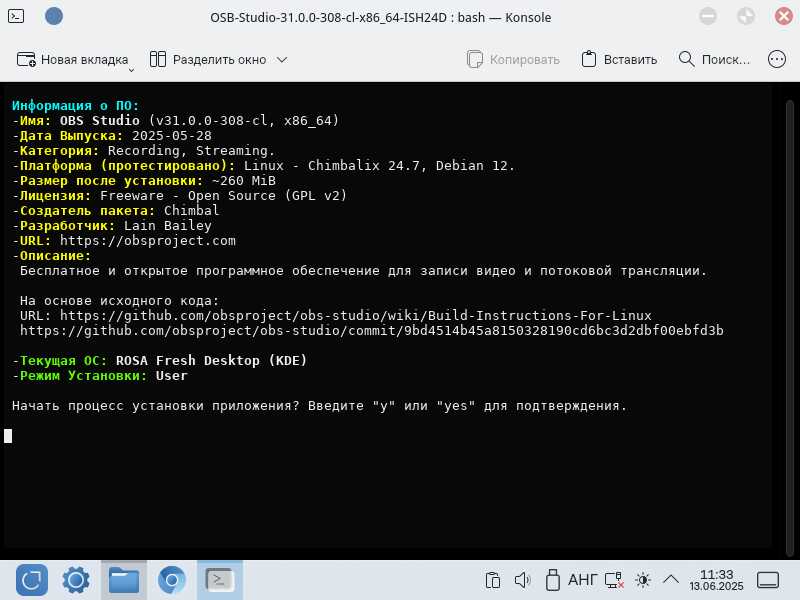Switch the АНГ keyboard layout indicator
The width and height of the screenshot is (800, 600).
click(583, 580)
